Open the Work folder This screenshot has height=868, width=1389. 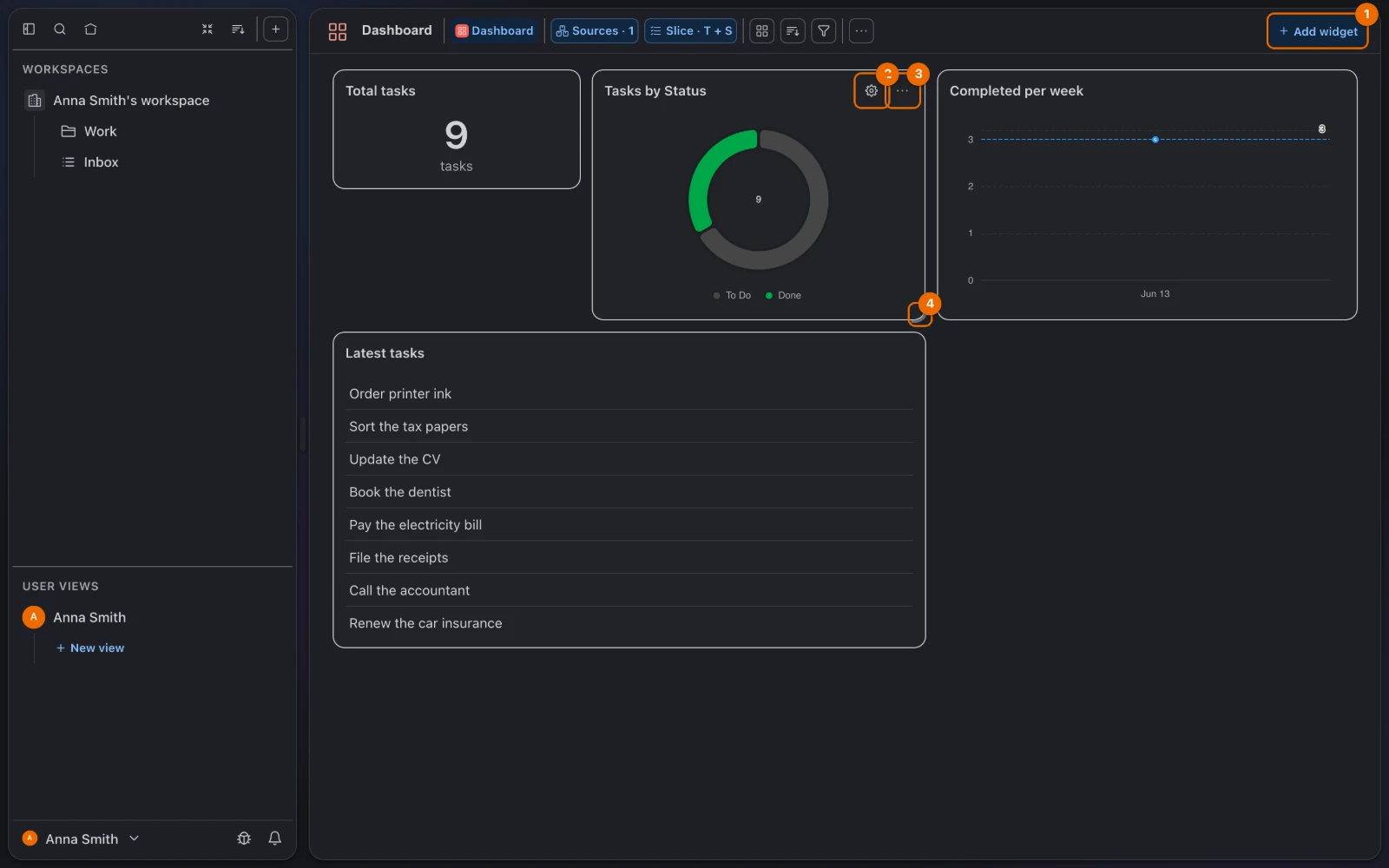point(100,132)
